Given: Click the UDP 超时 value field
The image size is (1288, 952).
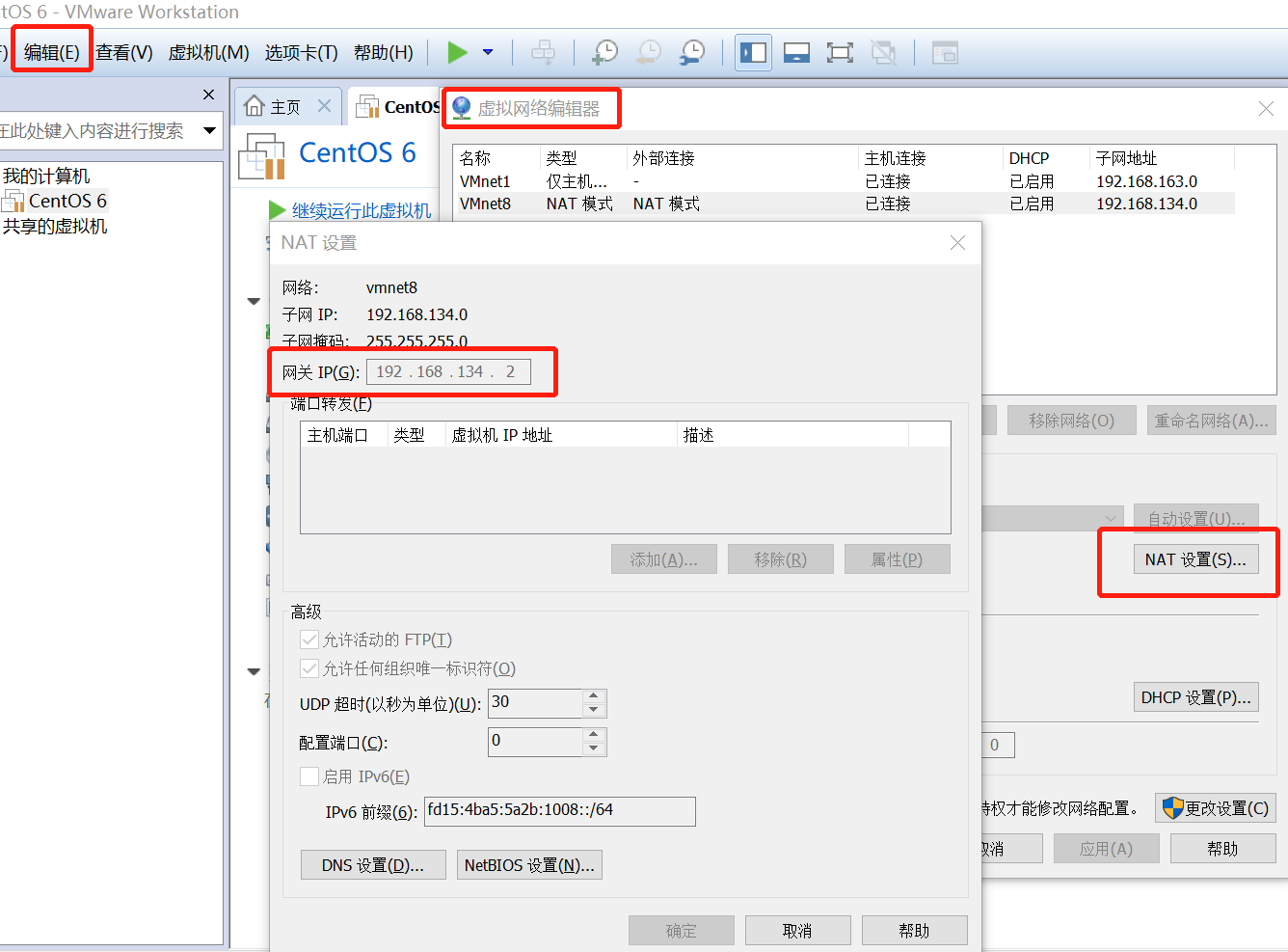Looking at the screenshot, I should 535,702.
